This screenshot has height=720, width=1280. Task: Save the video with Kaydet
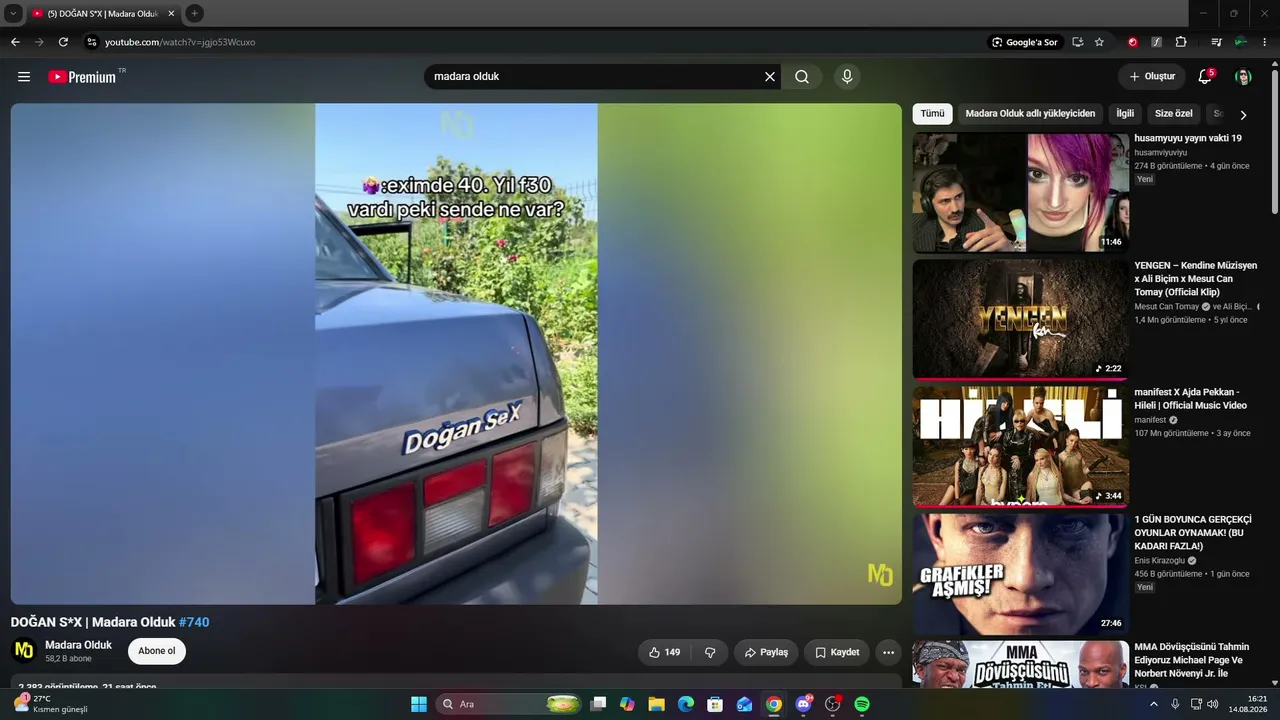coord(837,652)
